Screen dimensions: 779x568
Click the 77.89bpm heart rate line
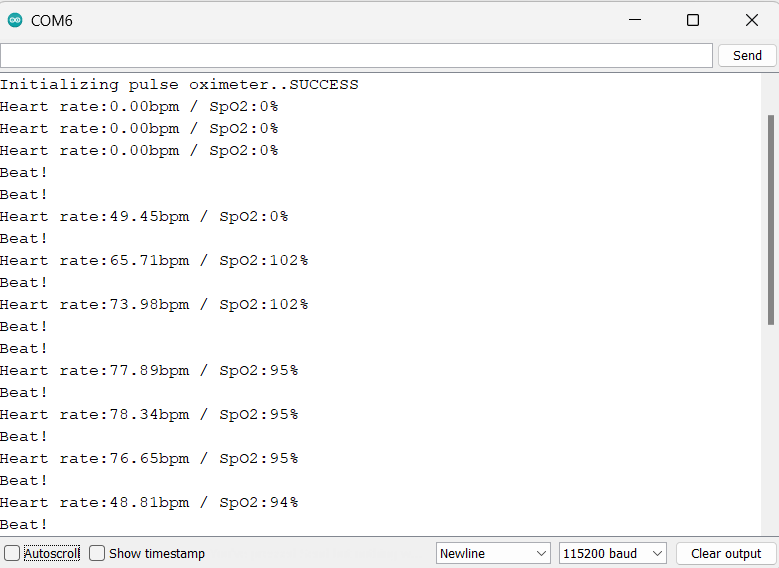149,371
